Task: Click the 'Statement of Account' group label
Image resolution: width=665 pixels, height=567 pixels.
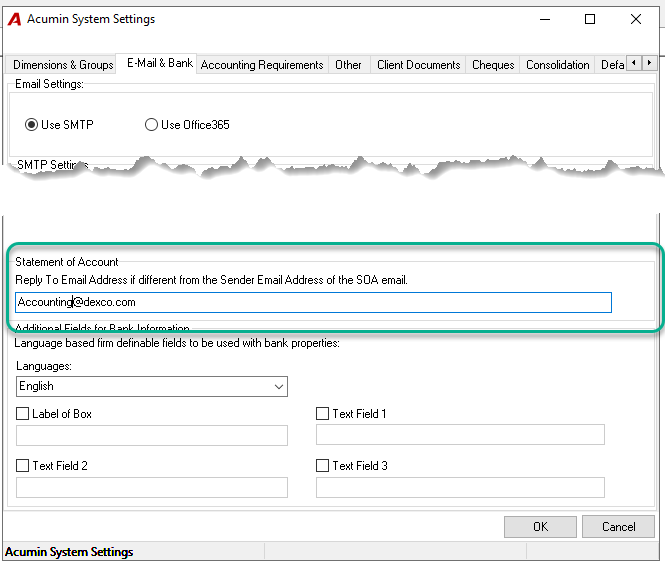Action: [x=67, y=262]
